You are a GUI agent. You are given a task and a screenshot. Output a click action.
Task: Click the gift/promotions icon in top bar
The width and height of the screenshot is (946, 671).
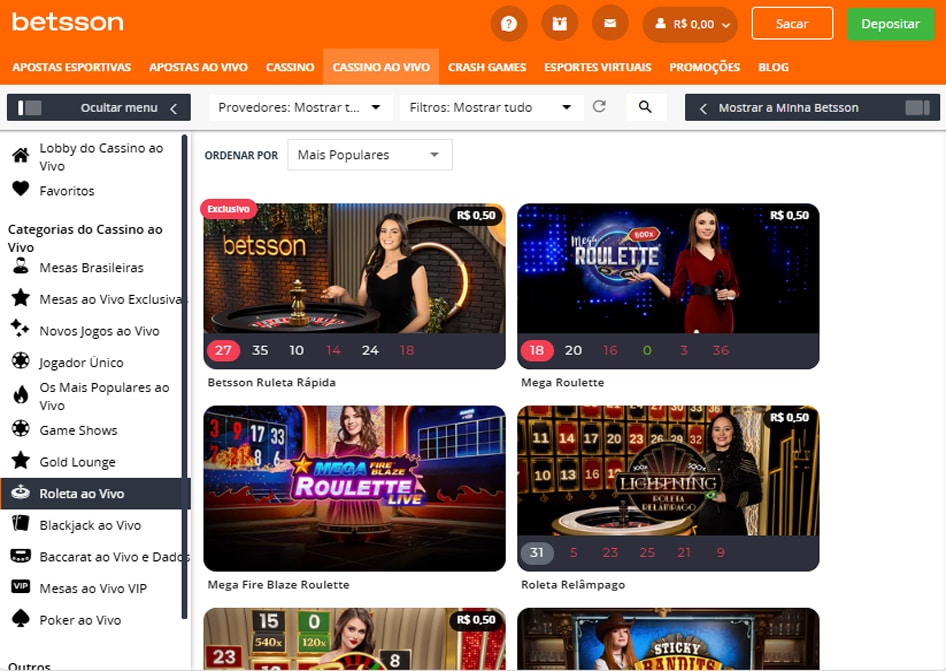click(559, 23)
